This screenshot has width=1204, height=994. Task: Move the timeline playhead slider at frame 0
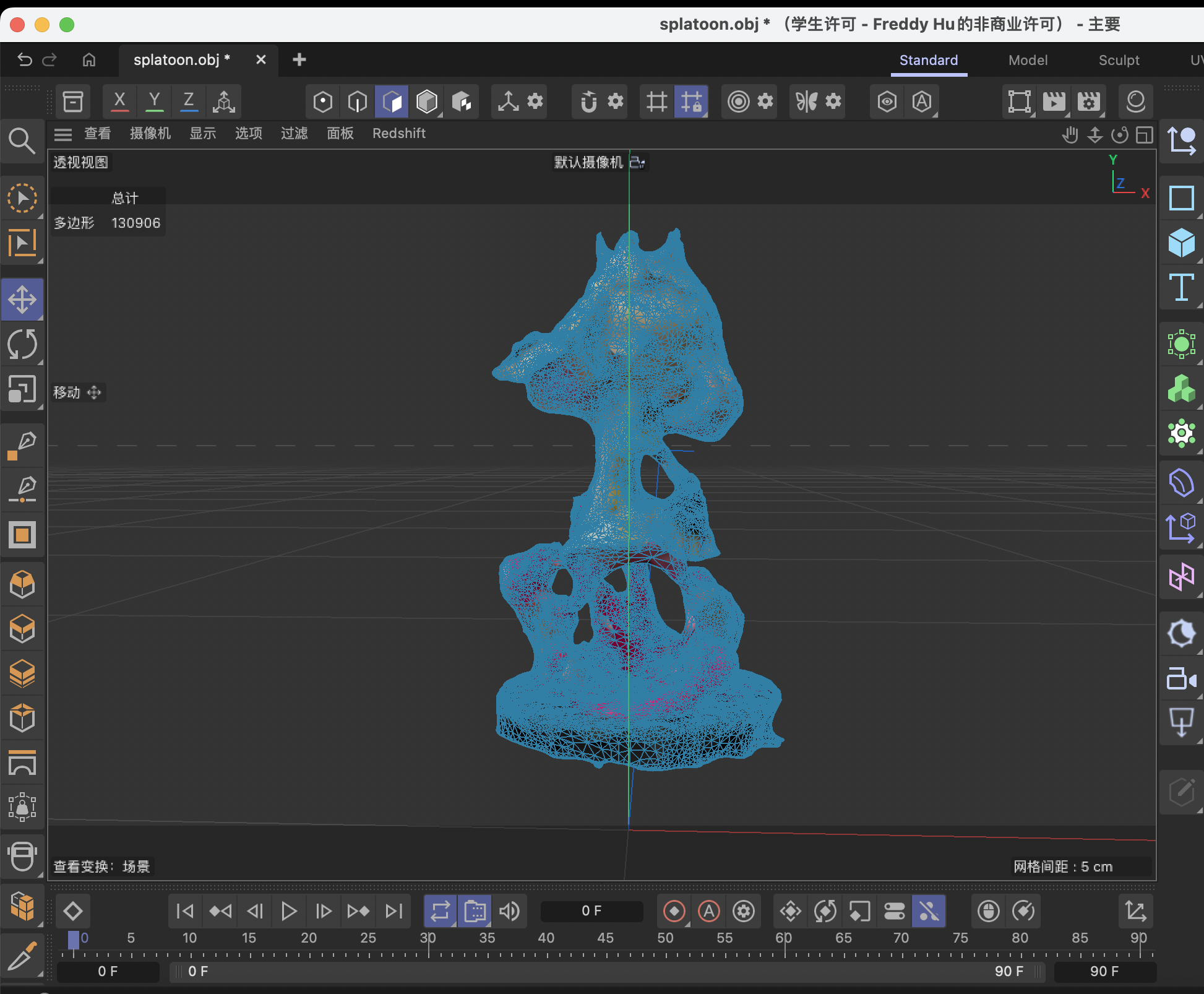[x=75, y=938]
